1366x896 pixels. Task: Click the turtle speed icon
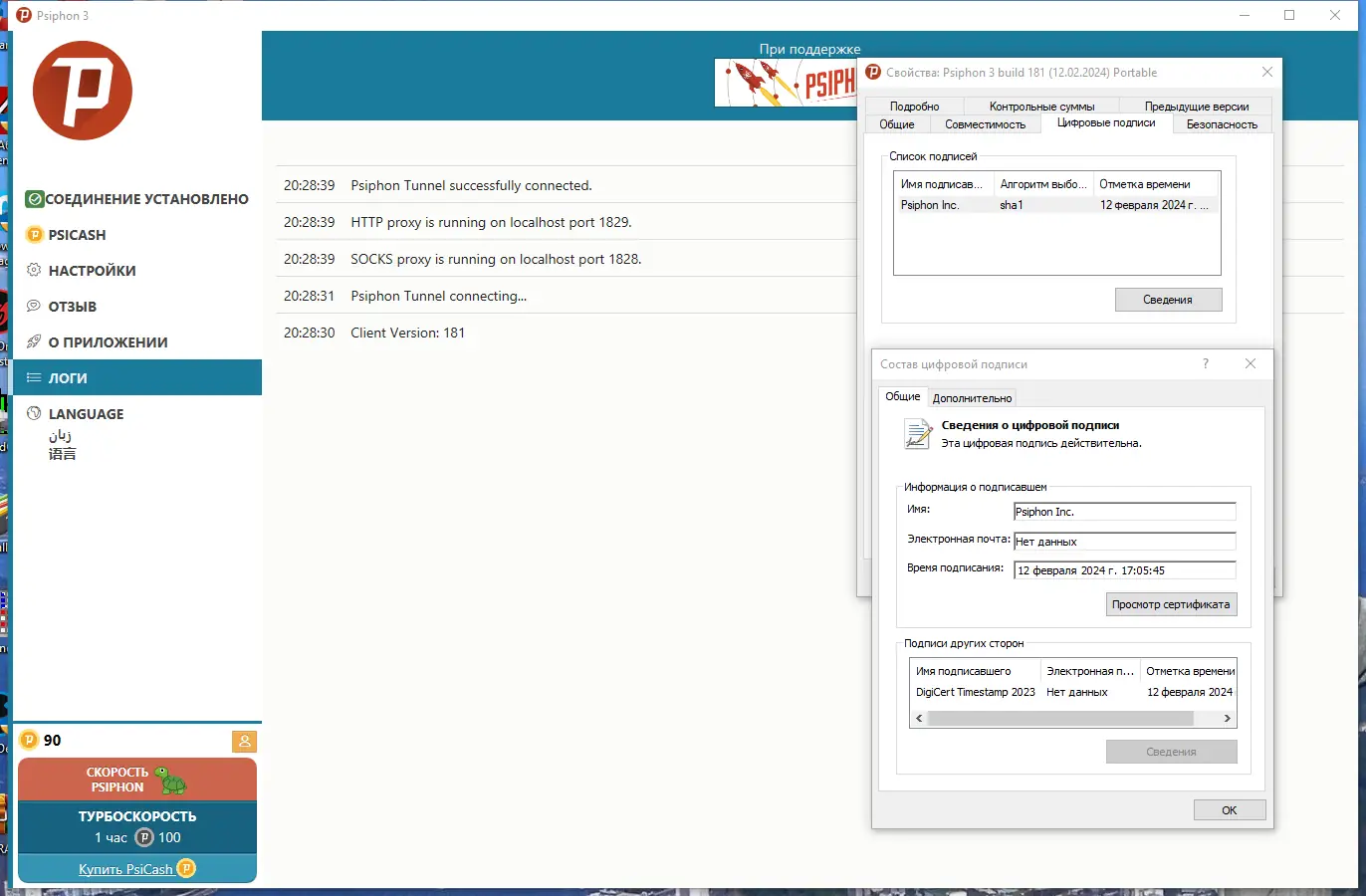click(x=170, y=780)
